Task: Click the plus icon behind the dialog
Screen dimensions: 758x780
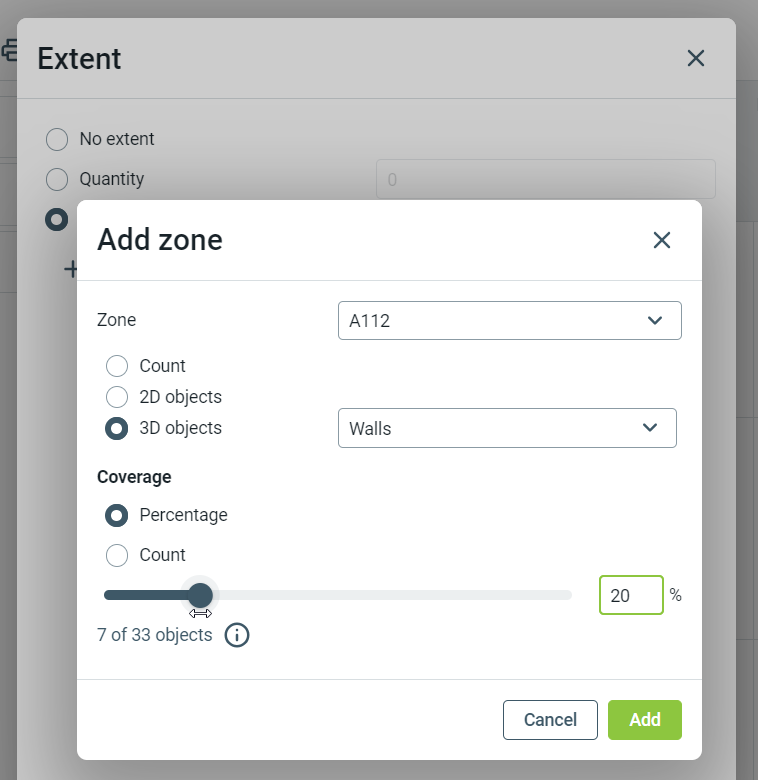Action: pyautogui.click(x=71, y=268)
